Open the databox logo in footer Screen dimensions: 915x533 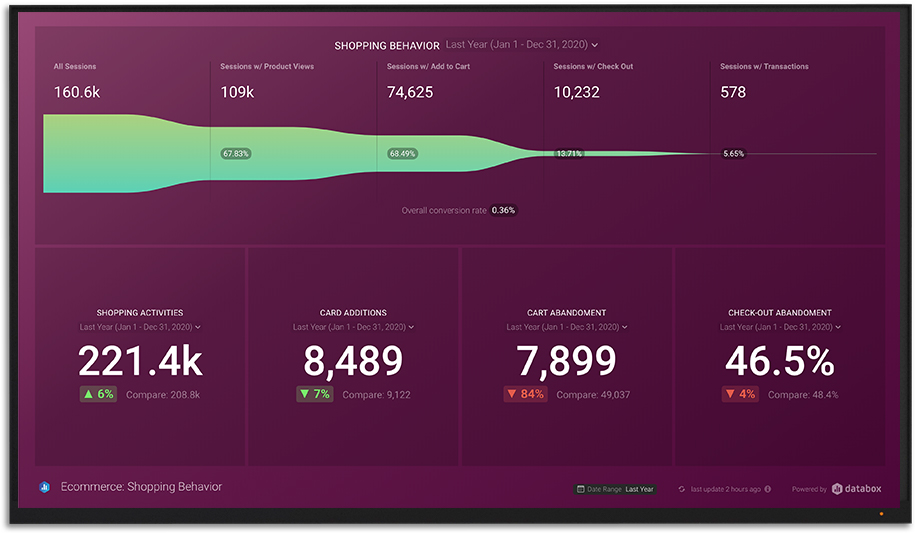[857, 489]
